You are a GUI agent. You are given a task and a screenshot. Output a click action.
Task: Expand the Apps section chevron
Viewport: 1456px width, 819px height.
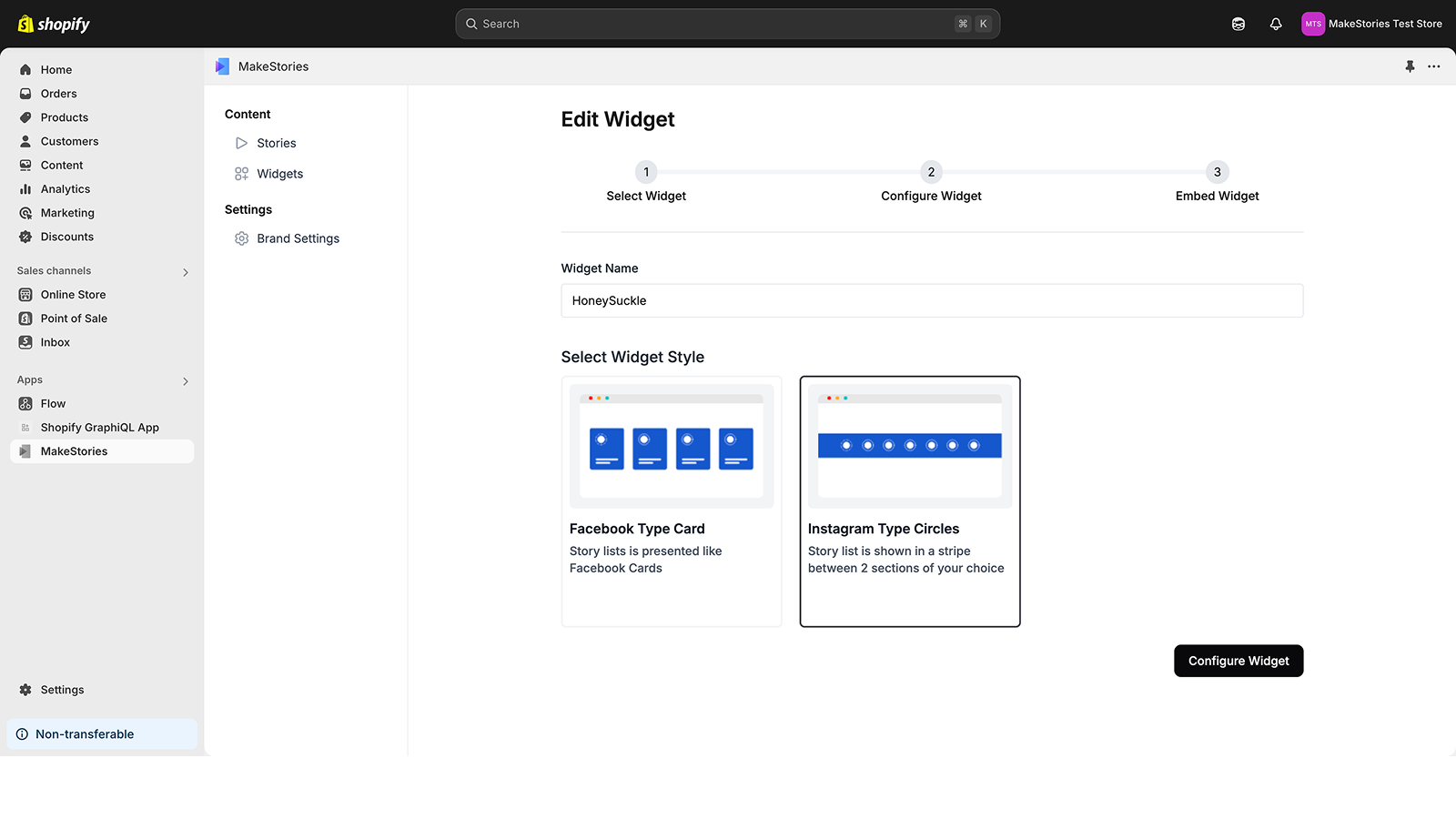point(185,381)
